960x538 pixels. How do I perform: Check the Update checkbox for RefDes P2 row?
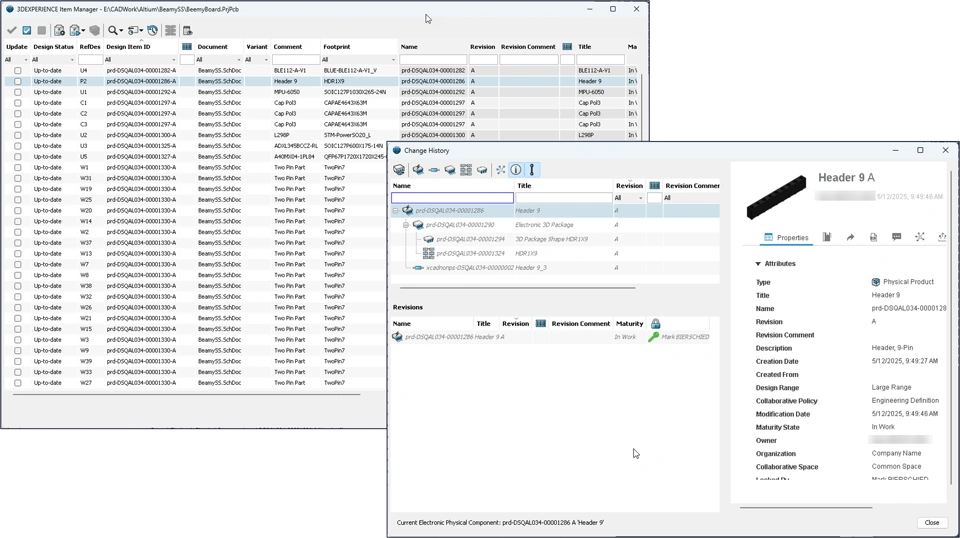click(18, 81)
